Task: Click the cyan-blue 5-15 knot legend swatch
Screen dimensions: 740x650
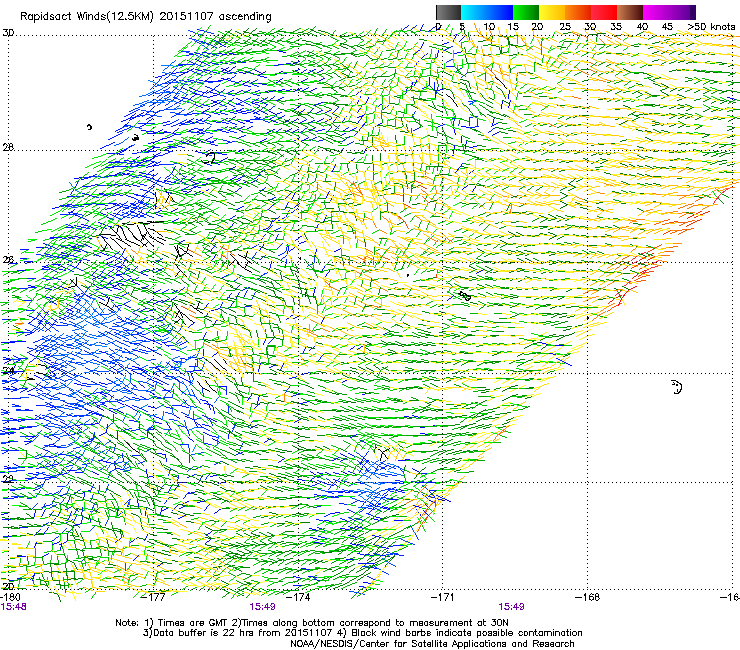Action: [487, 12]
